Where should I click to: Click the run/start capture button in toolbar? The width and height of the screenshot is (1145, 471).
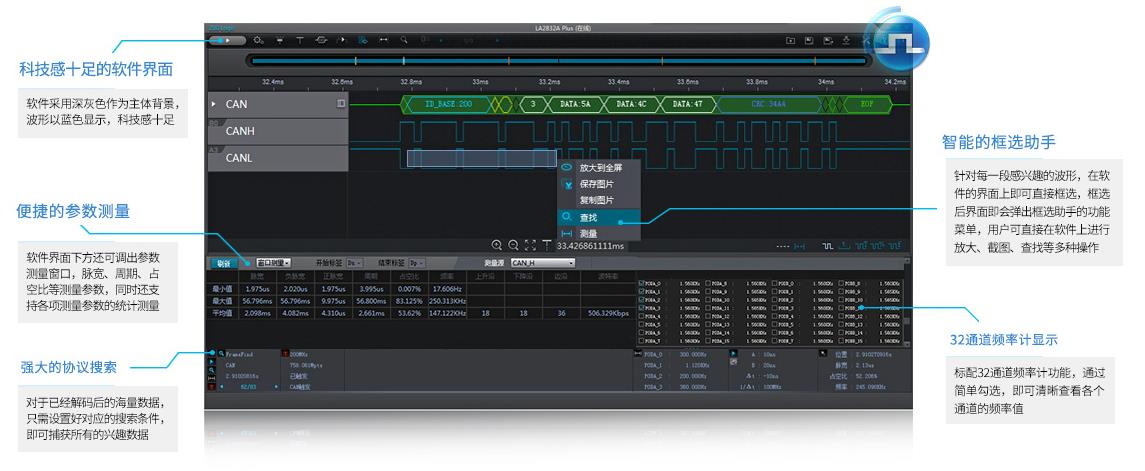pos(228,40)
